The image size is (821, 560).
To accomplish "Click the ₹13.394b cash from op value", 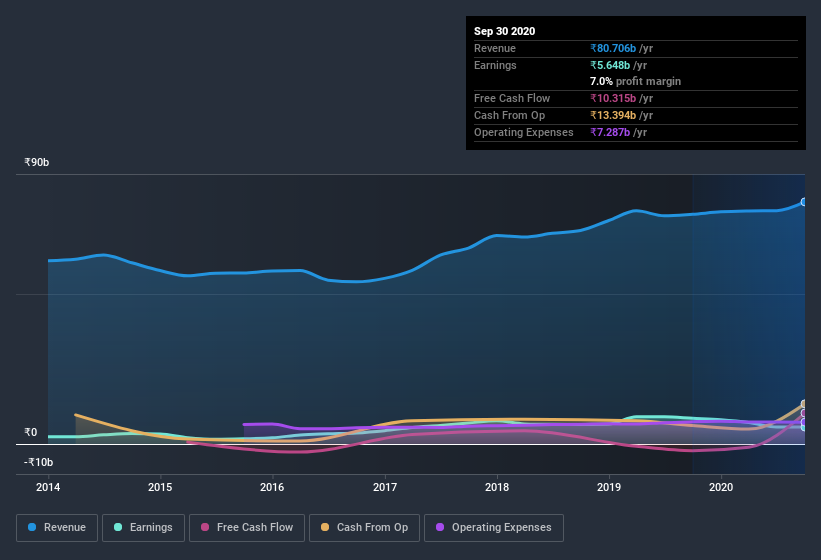I will coord(613,115).
